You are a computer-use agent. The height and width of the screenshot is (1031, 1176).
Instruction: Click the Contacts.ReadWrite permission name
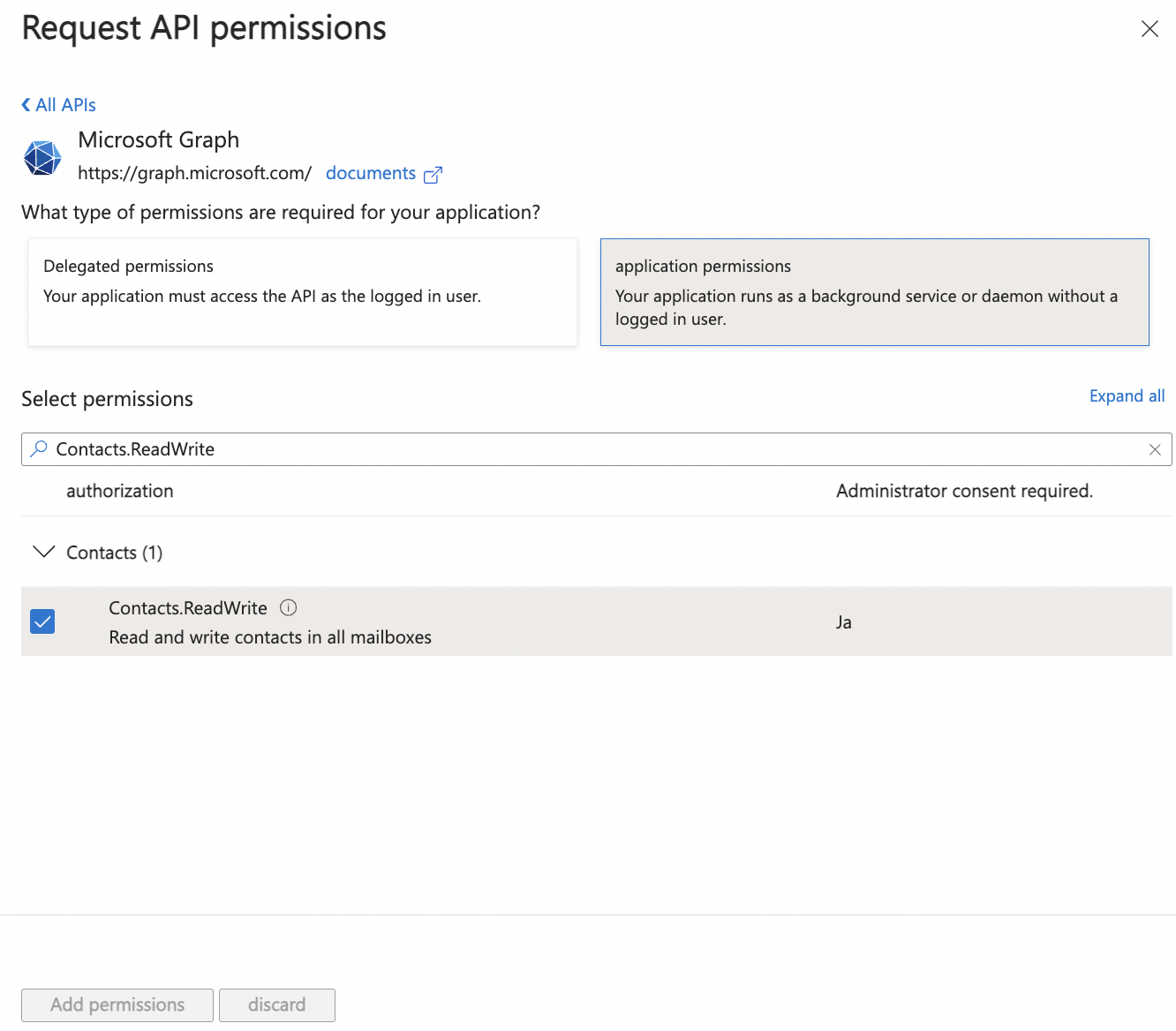point(188,608)
